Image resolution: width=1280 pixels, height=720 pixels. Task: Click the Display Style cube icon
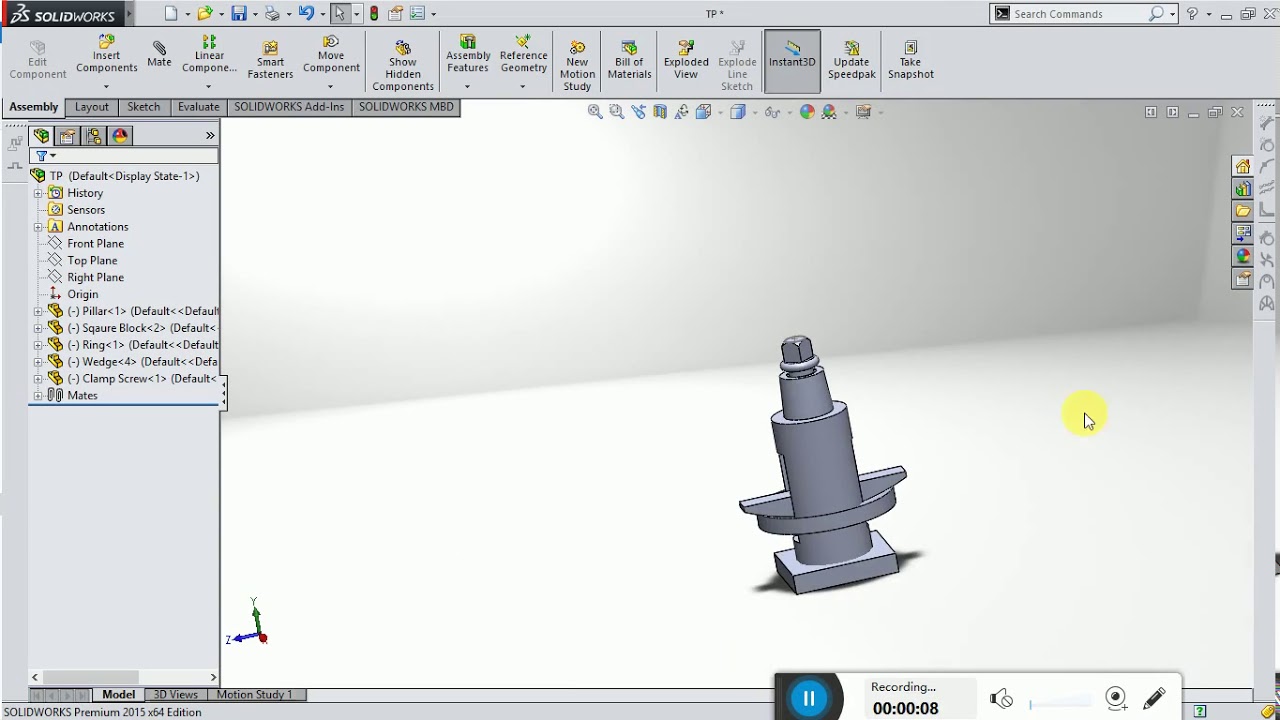(737, 112)
